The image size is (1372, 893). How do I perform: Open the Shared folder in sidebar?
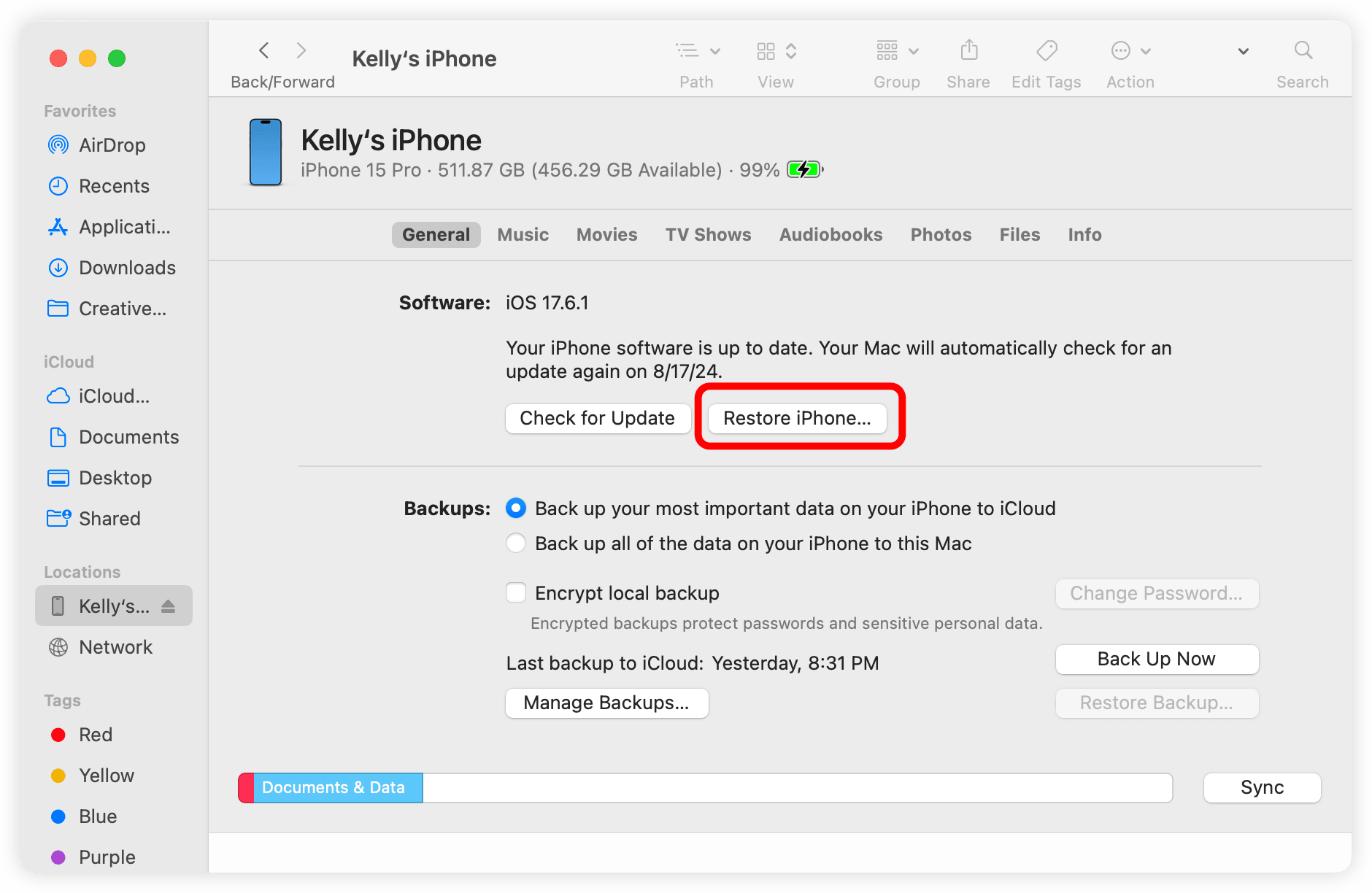(113, 519)
